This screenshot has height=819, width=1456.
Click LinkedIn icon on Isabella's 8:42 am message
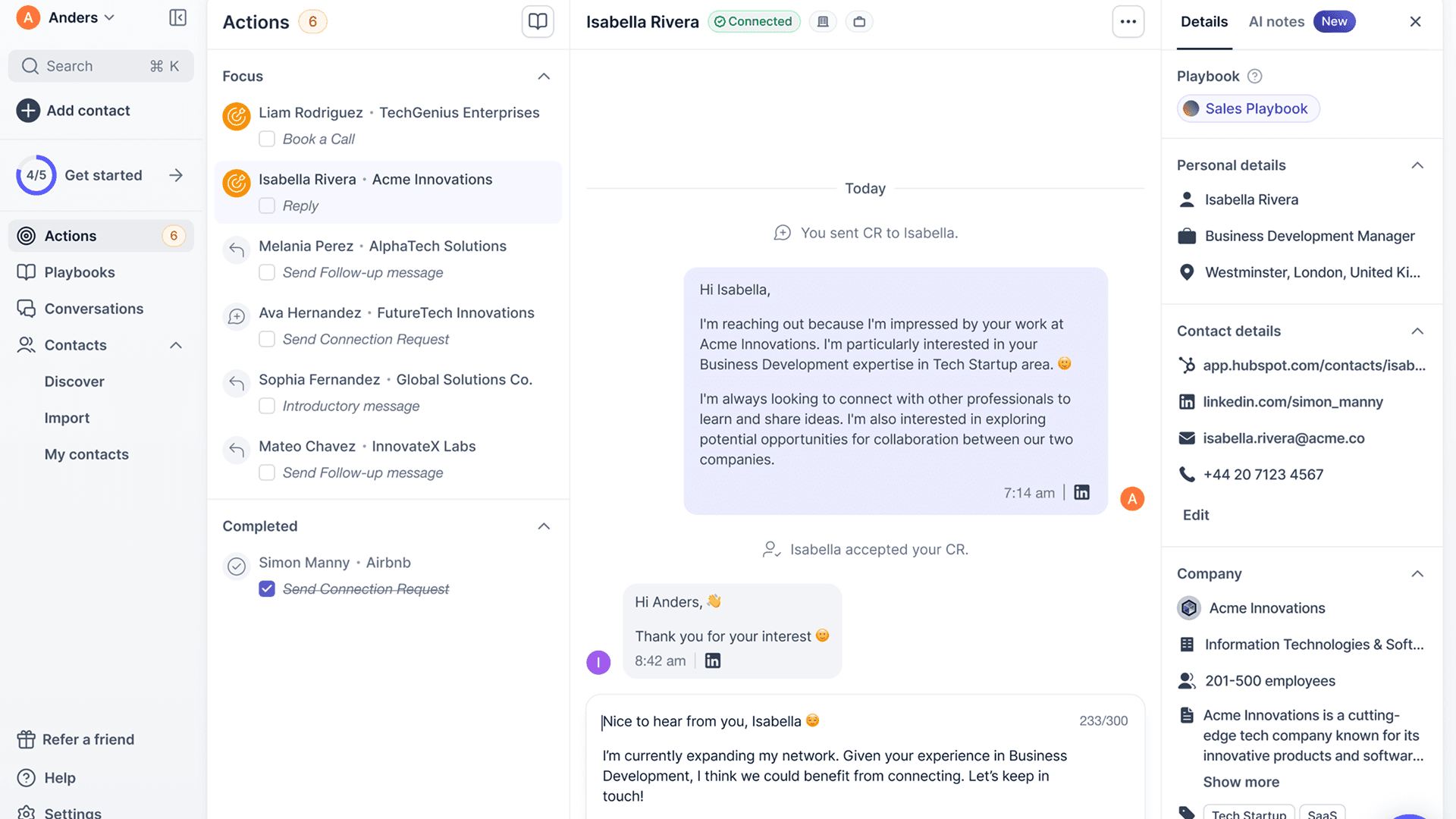[x=713, y=661]
